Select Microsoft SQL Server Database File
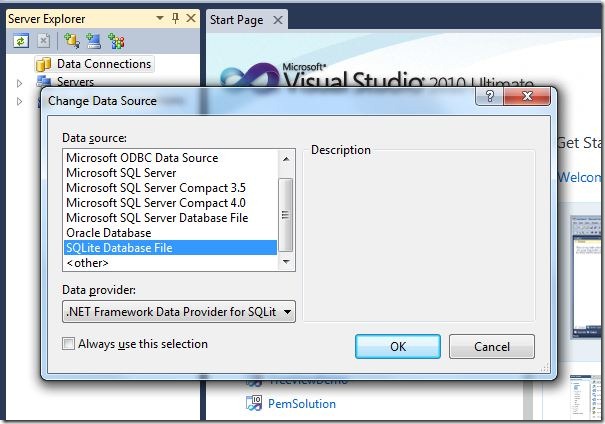 (x=170, y=218)
